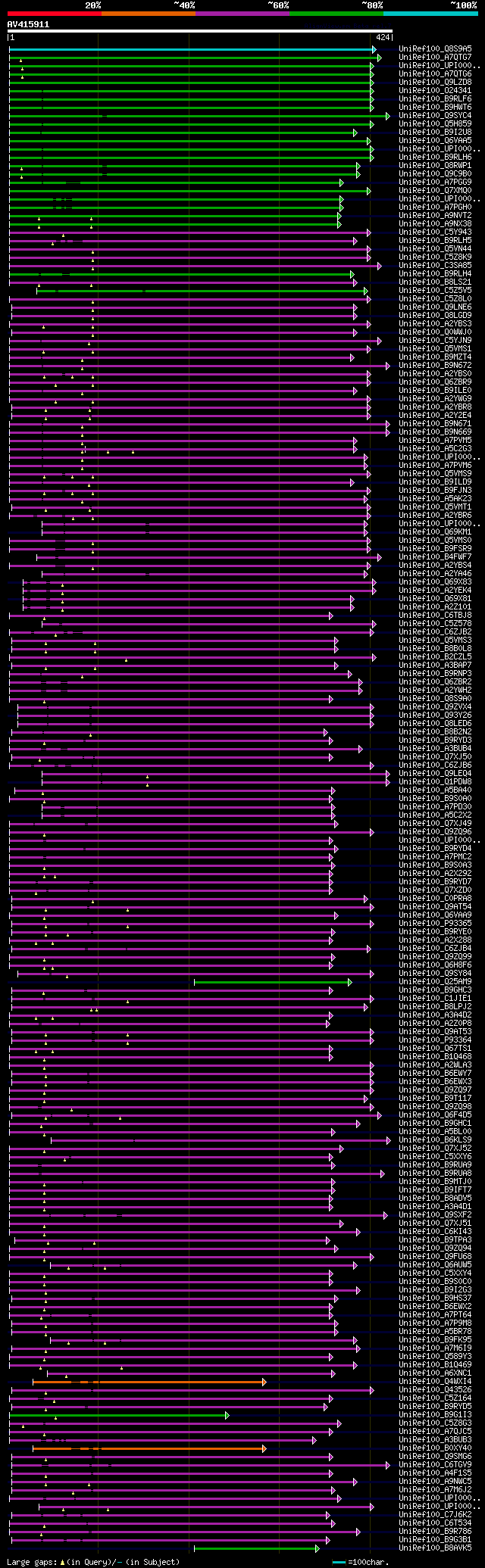Open hit UniRef100_A7QTG7
485x1568 pixels.
point(435,58)
